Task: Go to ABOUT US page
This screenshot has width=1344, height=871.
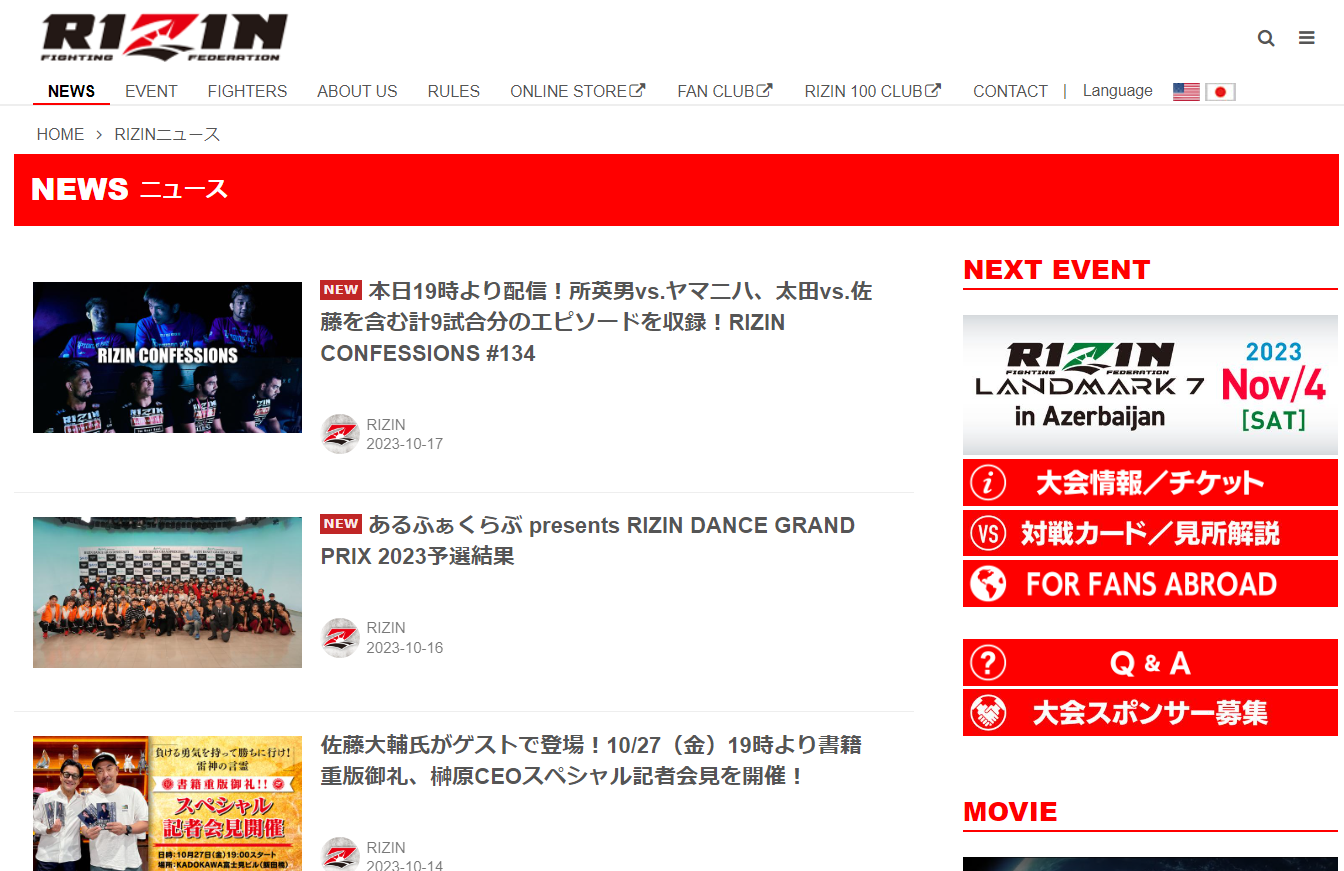Action: pos(357,91)
